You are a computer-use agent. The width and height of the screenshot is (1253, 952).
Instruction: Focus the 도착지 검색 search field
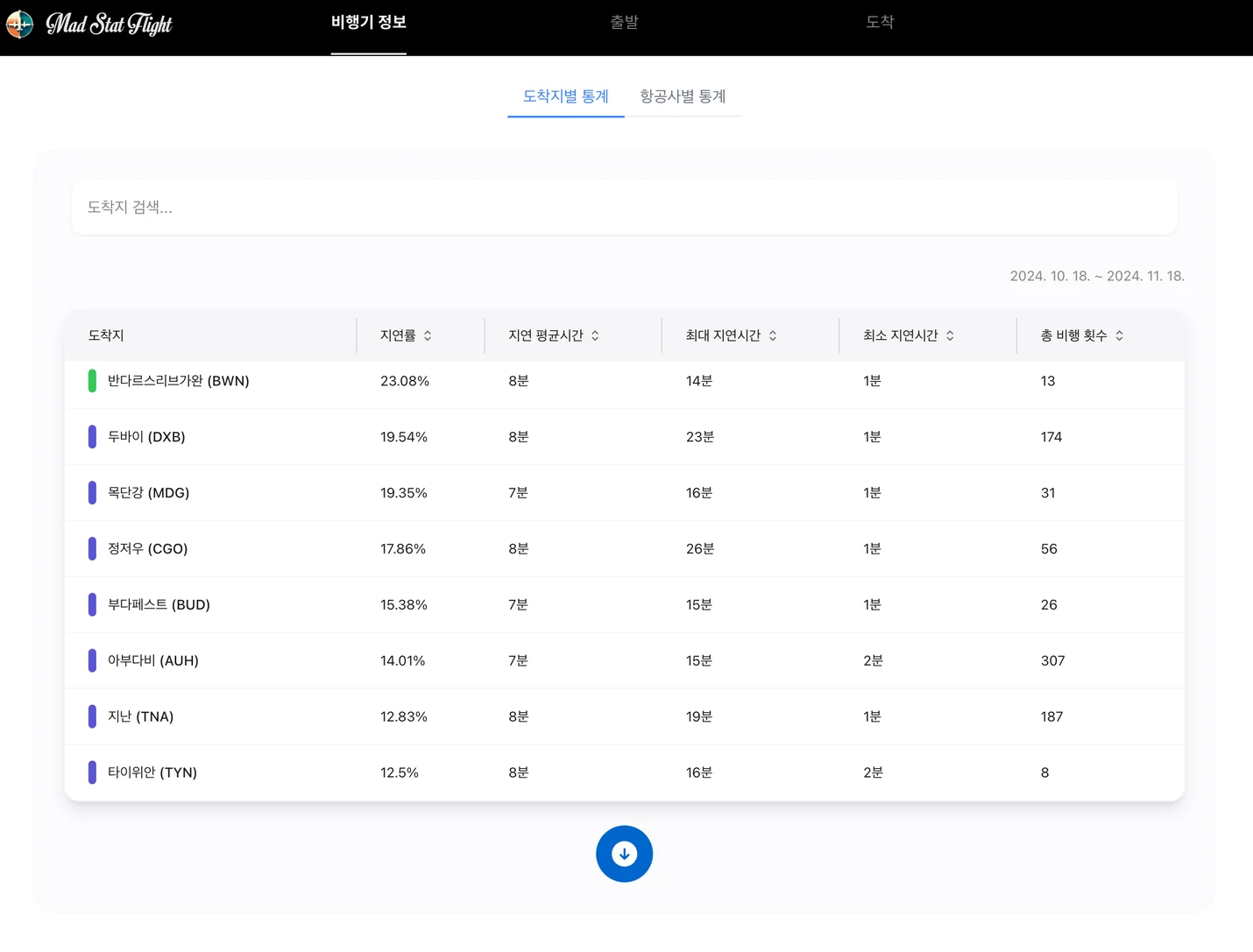click(624, 208)
